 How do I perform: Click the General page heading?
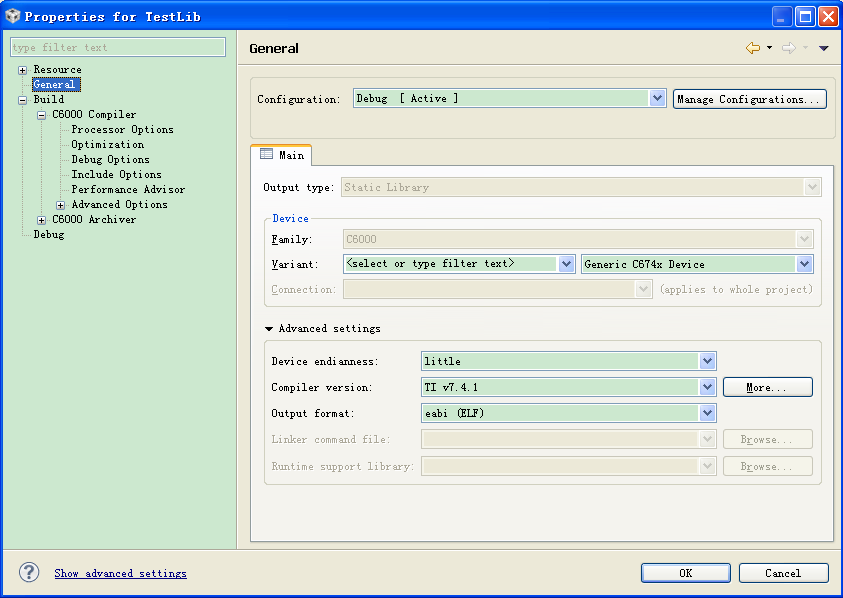[x=274, y=48]
